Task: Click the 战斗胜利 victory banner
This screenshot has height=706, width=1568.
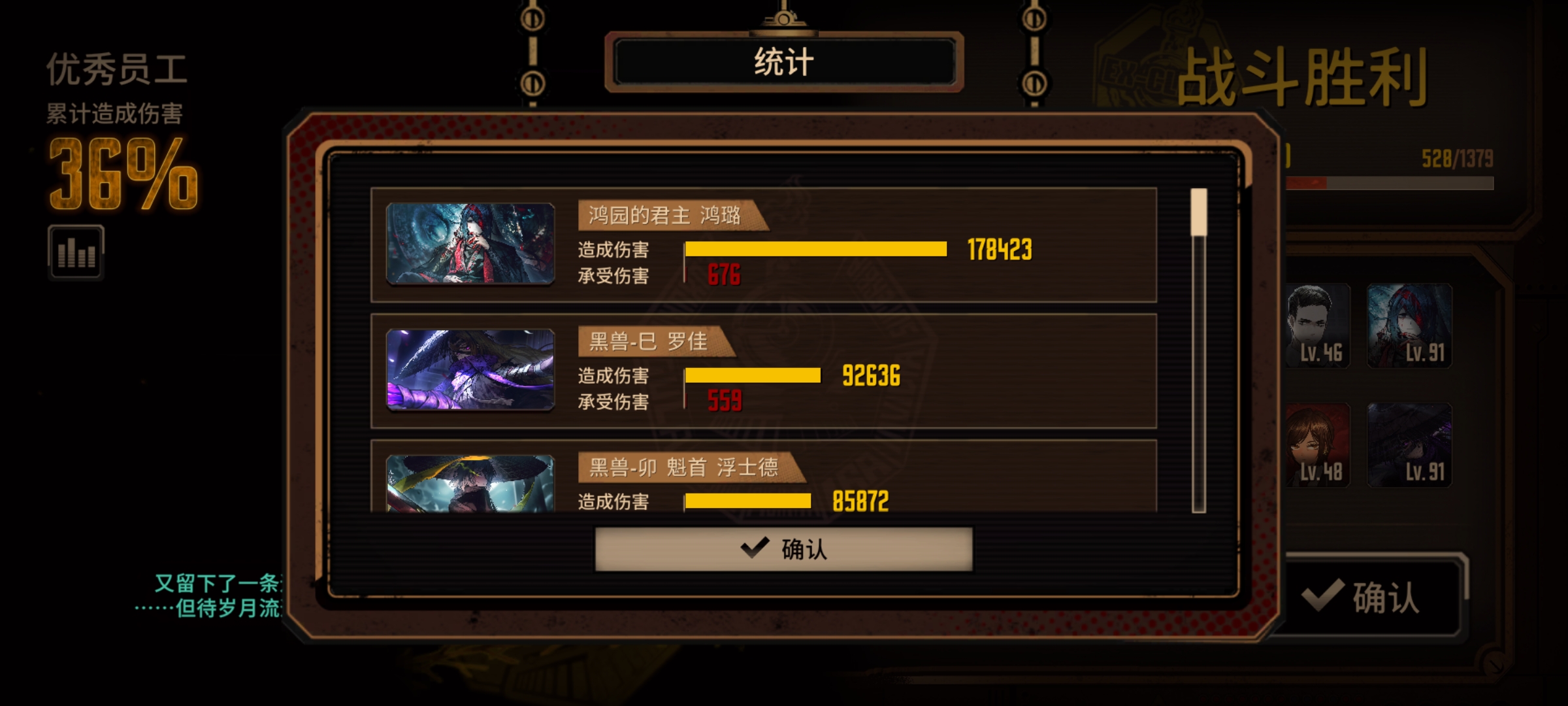Action: [1302, 78]
